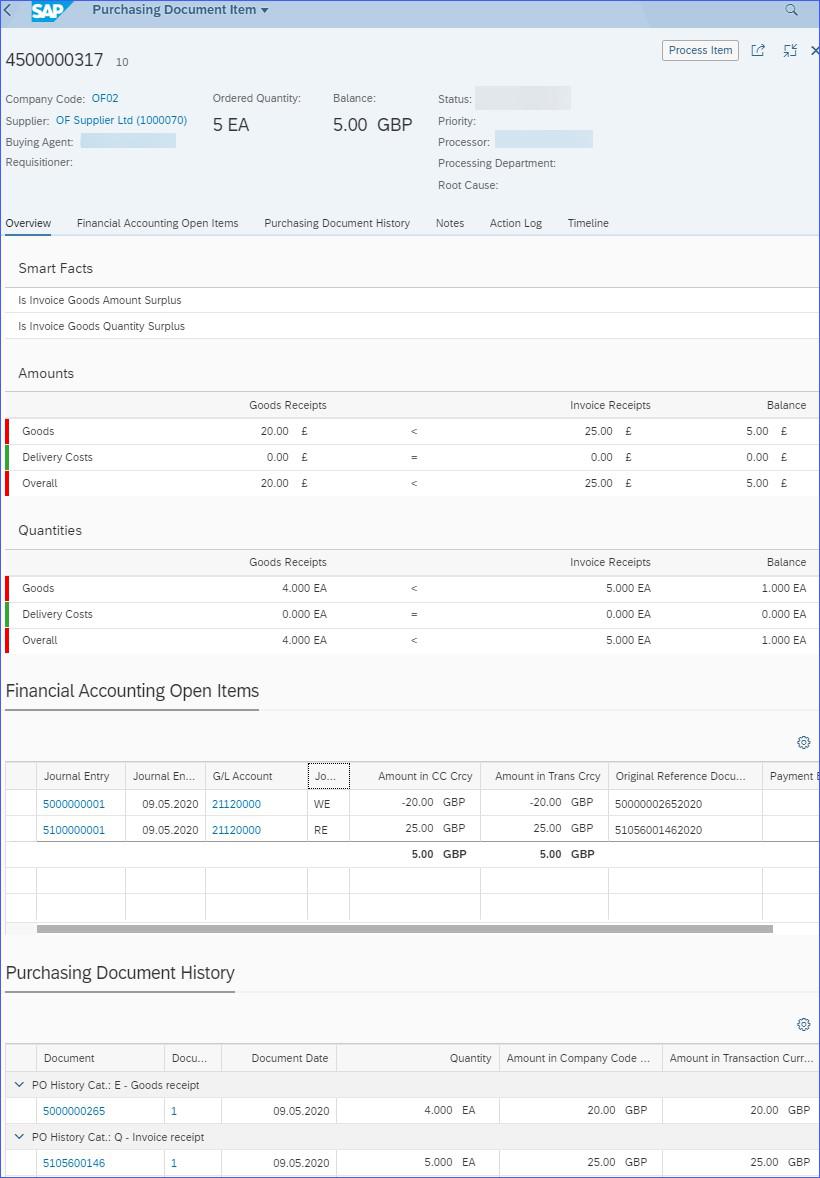Click the Goods row in the Amounts table

[410, 431]
